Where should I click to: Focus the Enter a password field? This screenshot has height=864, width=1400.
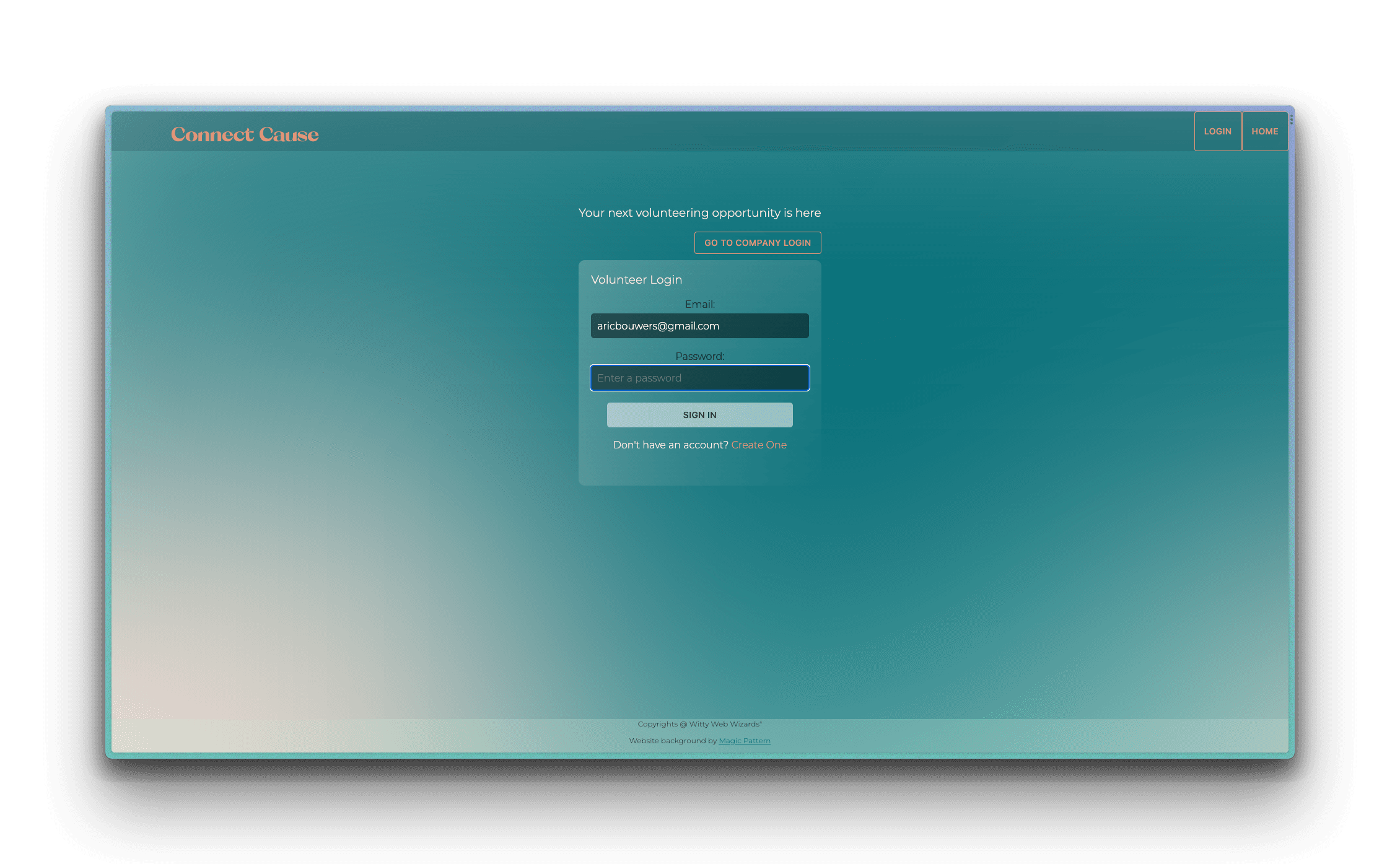pos(699,378)
